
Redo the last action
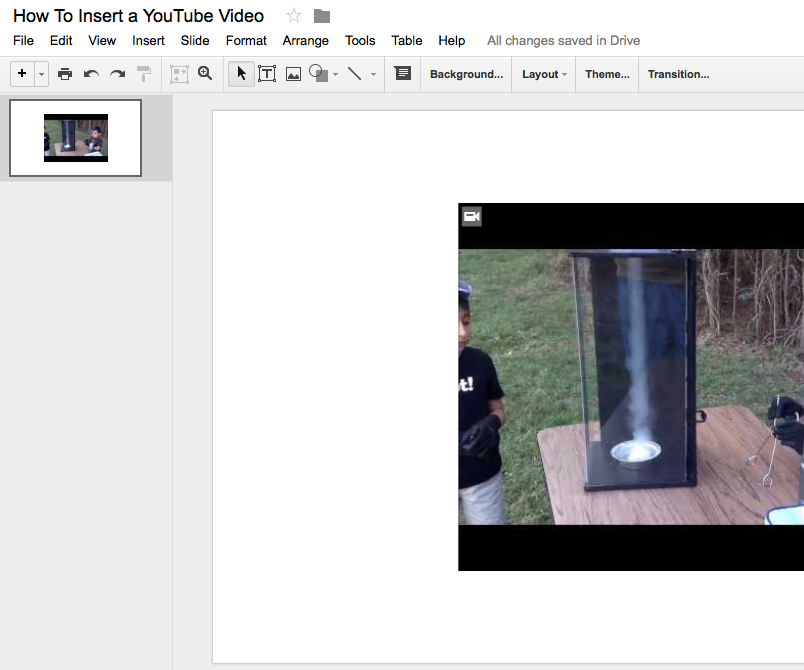[x=117, y=73]
